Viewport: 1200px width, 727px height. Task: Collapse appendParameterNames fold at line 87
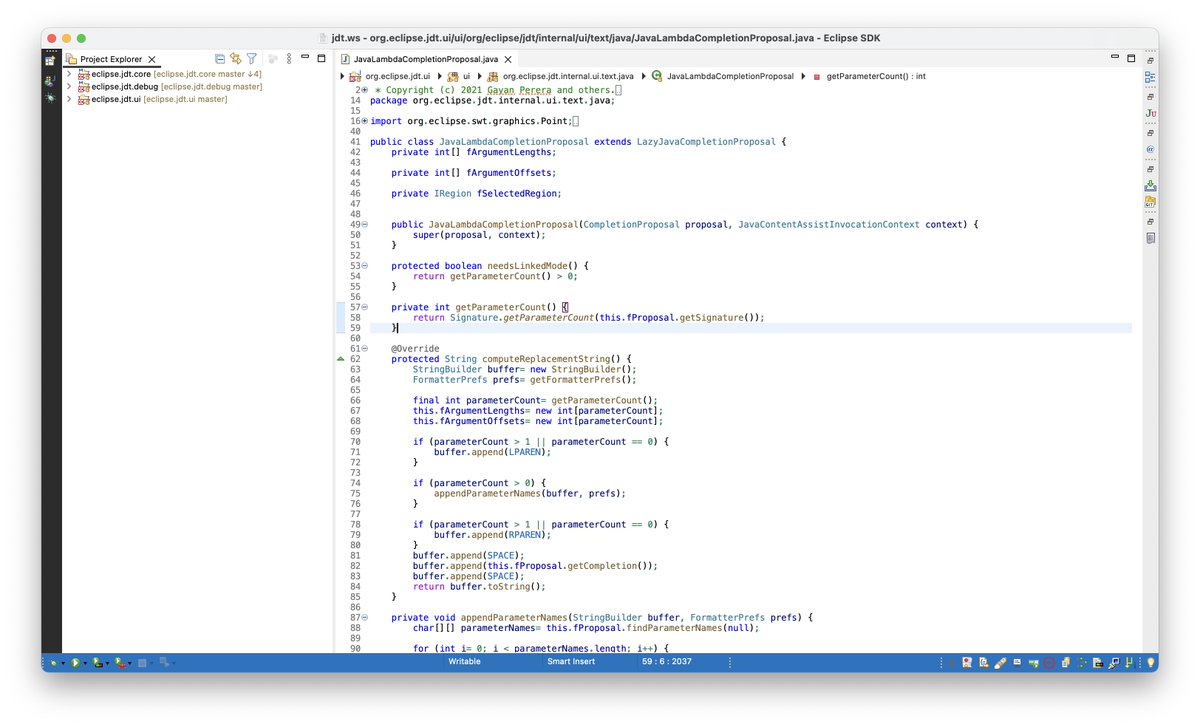[x=365, y=618]
